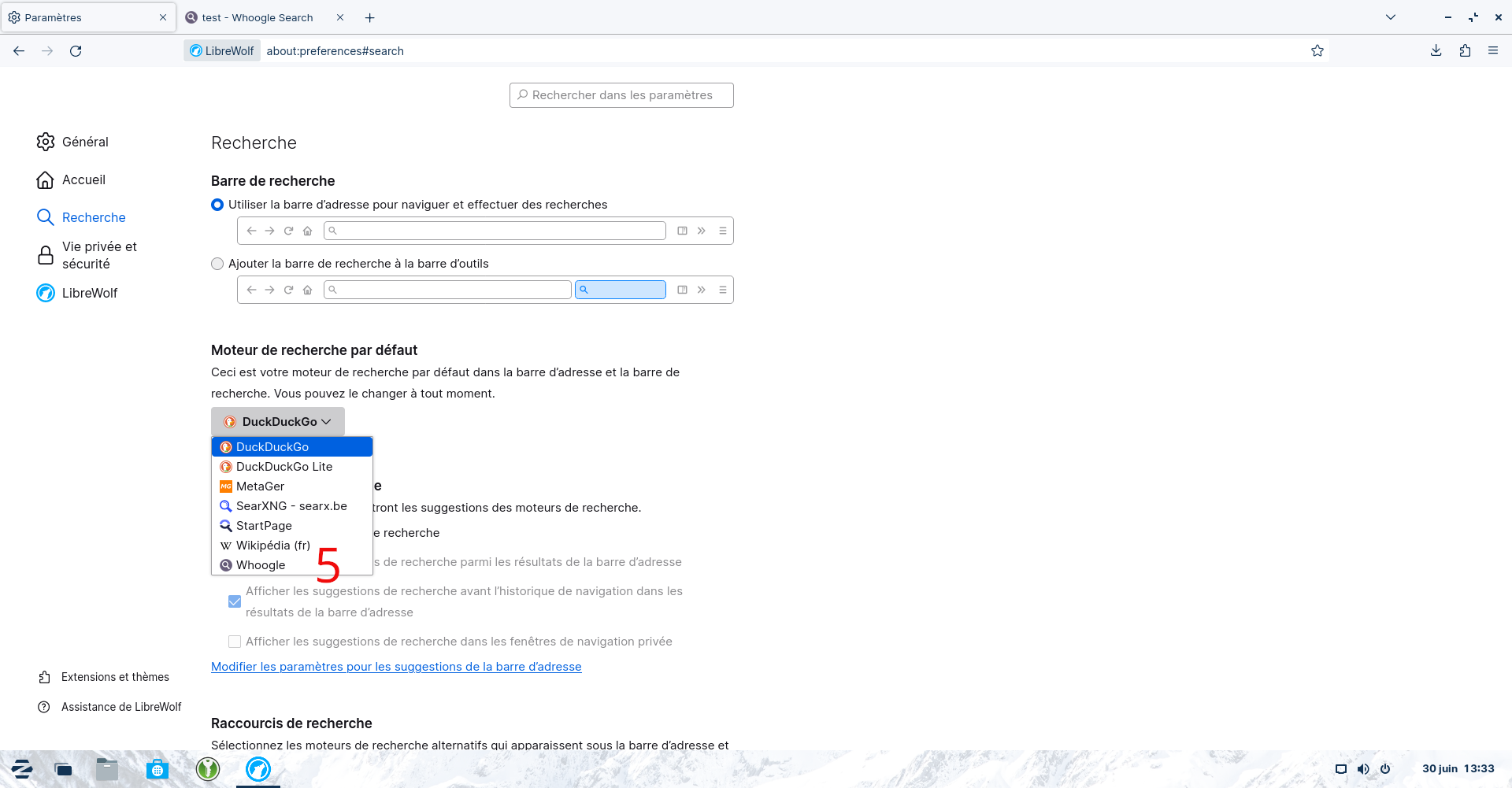Open the address bar suggestions settings link
Image resolution: width=1512 pixels, height=788 pixels.
point(396,667)
